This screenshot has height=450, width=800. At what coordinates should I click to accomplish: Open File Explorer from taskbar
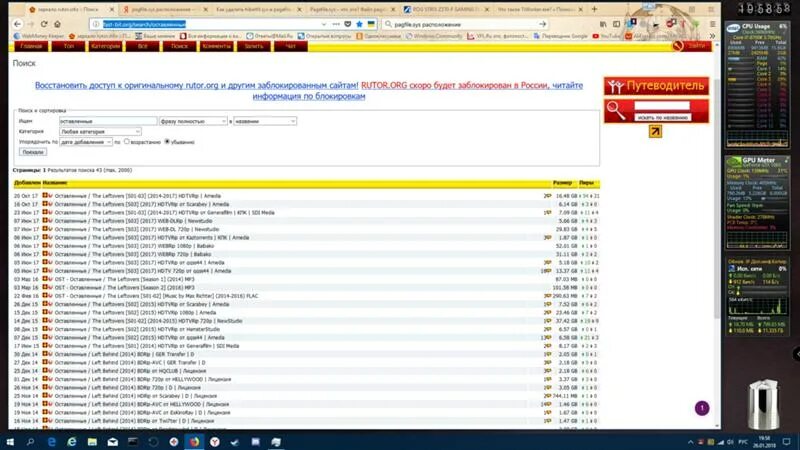(x=92, y=441)
